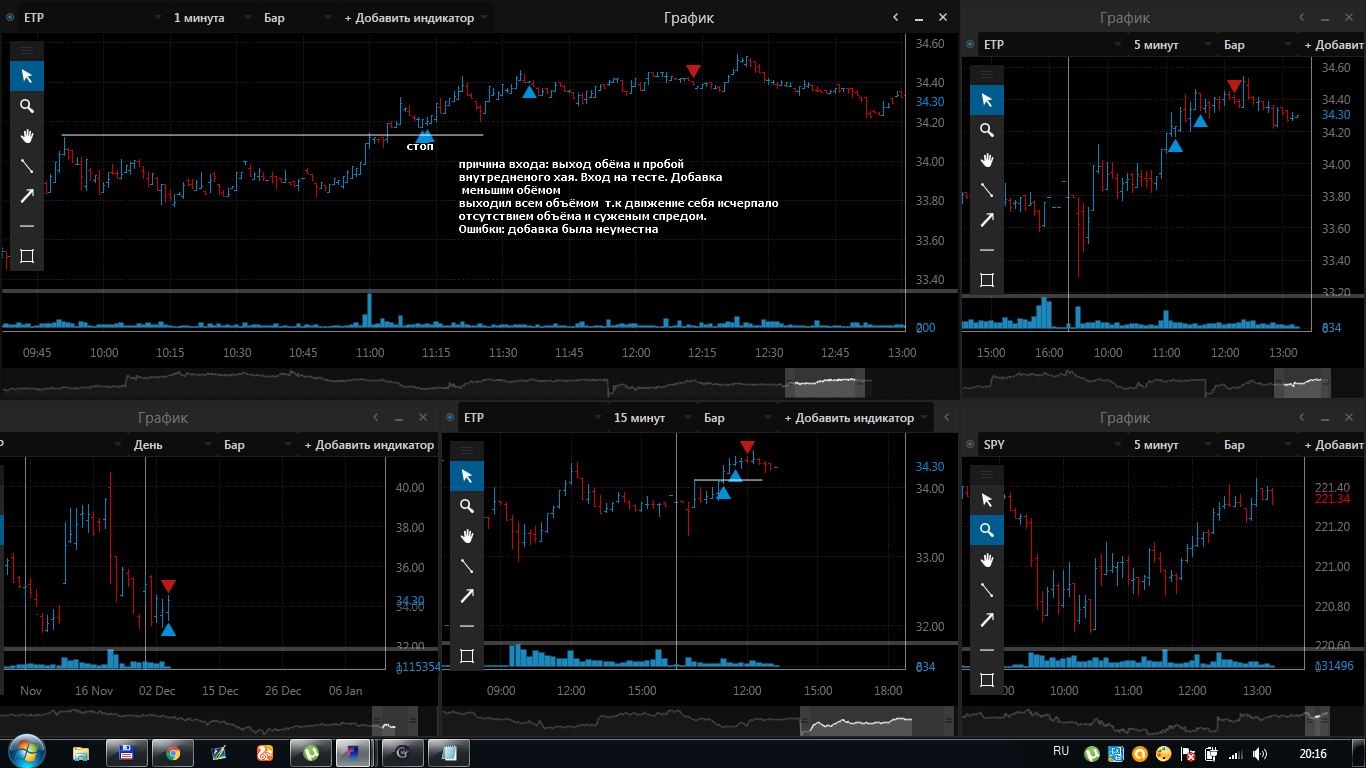Viewport: 1366px width, 768px height.
Task: Click the volume icon in system tray
Action: pyautogui.click(x=1259, y=754)
